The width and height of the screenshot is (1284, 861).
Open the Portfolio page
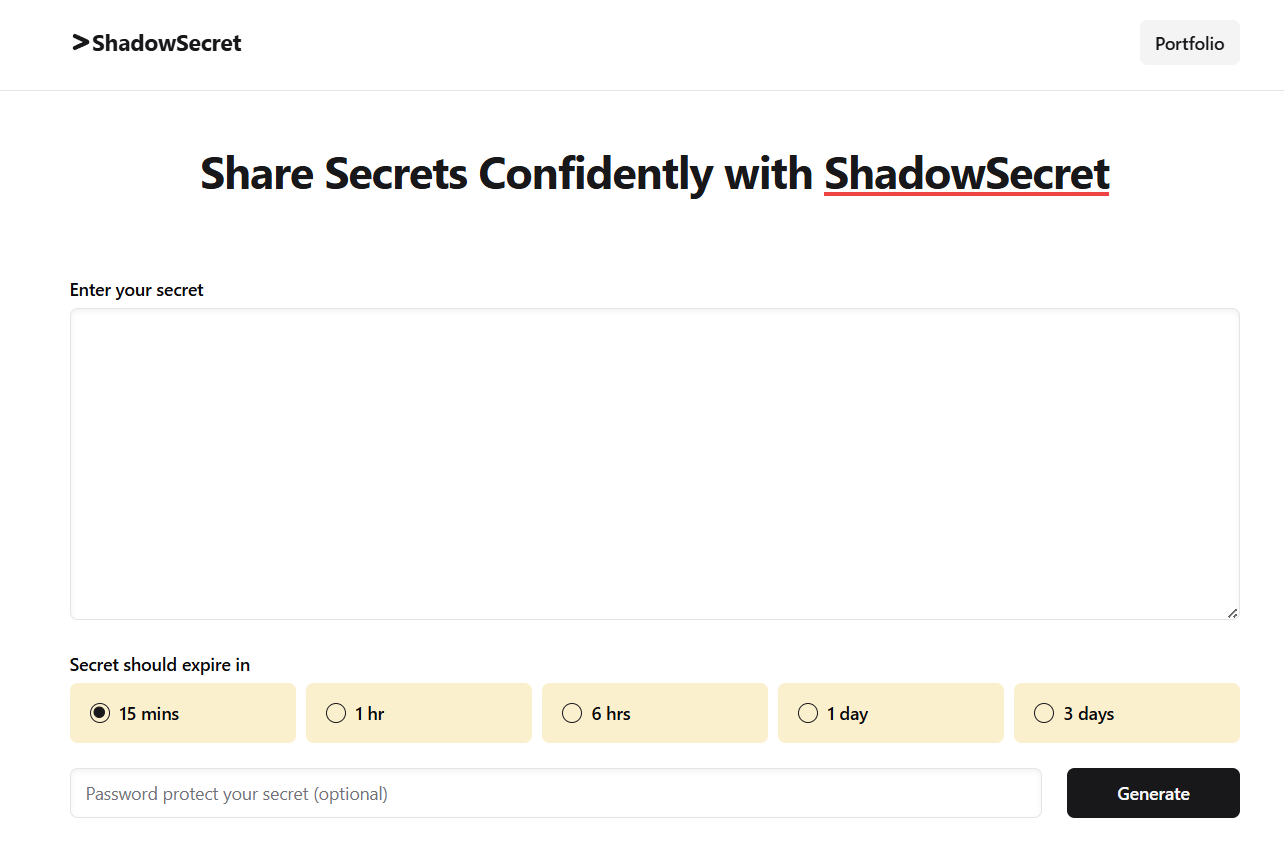pyautogui.click(x=1189, y=43)
